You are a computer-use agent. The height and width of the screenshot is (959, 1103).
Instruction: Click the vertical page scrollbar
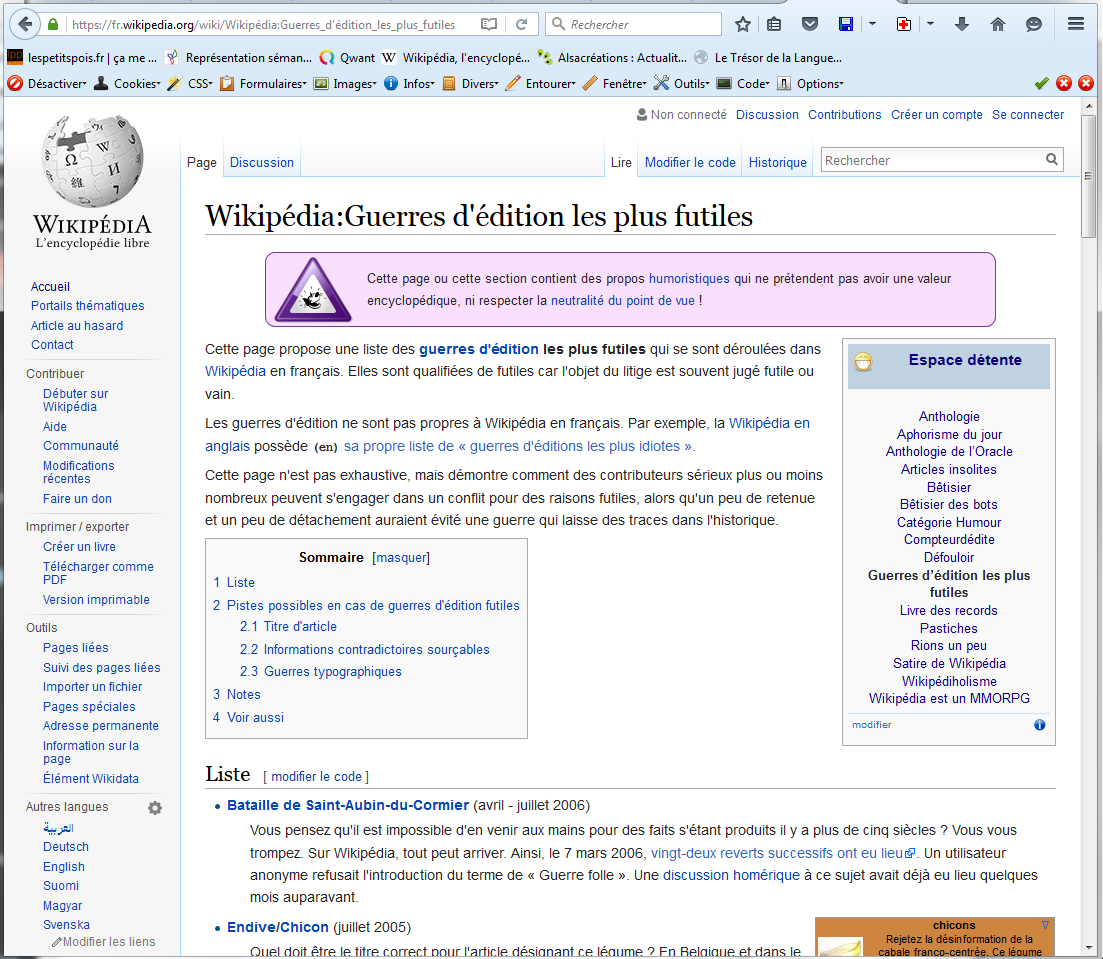point(1088,500)
